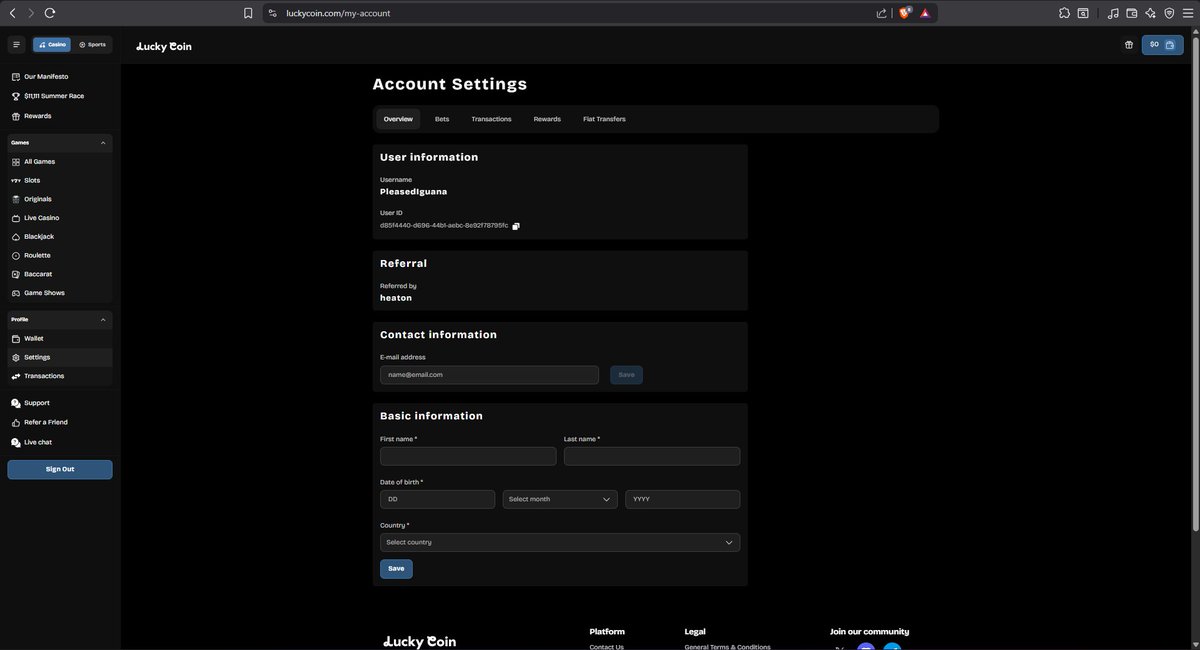Open the footer Contact Us link
This screenshot has height=650, width=1200.
pyautogui.click(x=606, y=647)
